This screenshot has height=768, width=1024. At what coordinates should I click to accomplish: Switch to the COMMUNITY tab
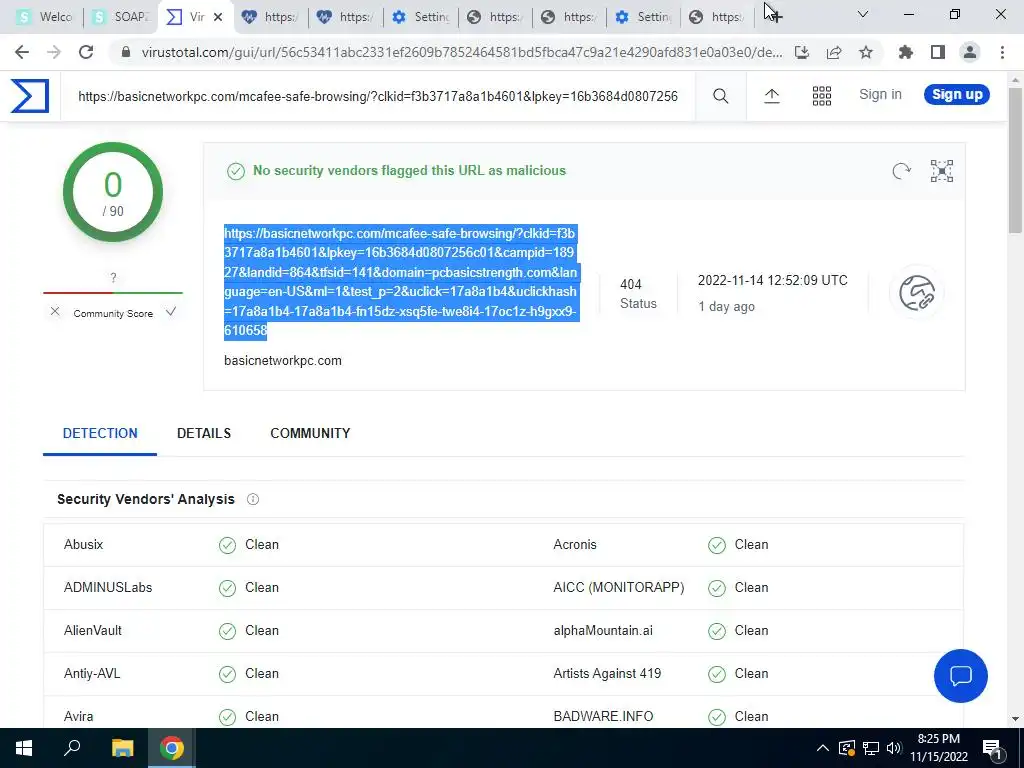(x=310, y=434)
